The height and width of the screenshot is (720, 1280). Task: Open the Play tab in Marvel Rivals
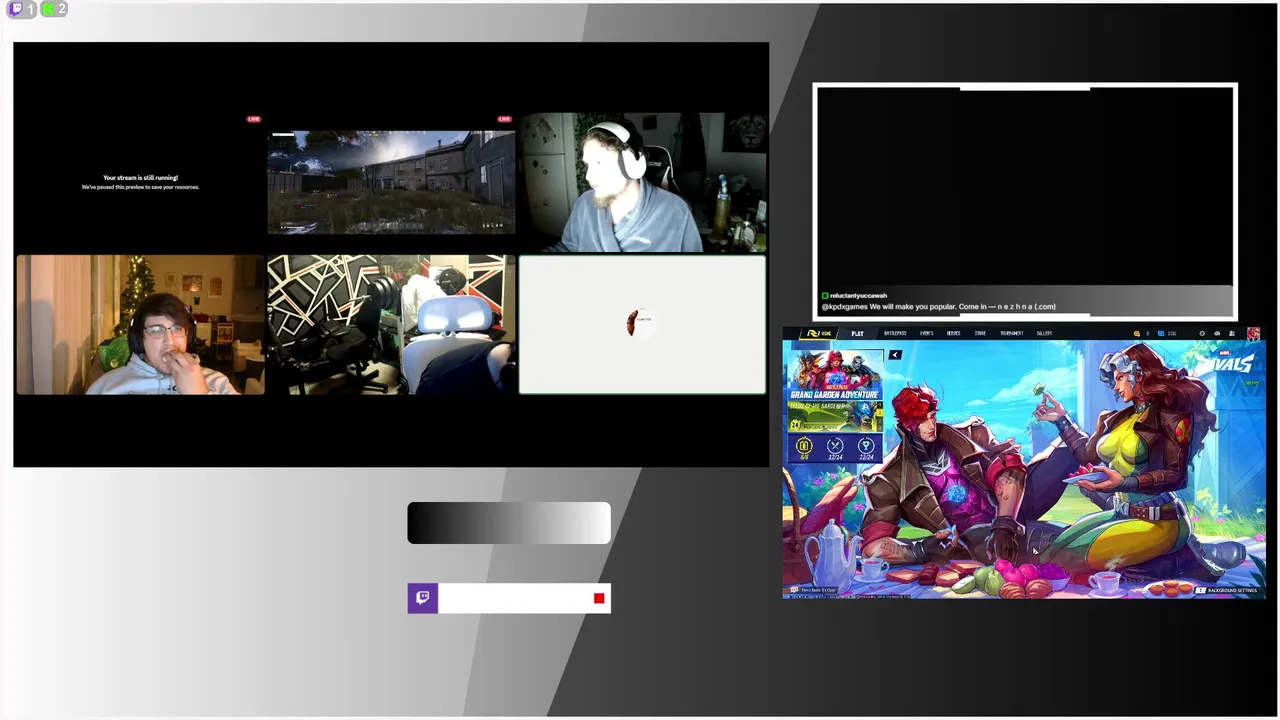(x=857, y=333)
